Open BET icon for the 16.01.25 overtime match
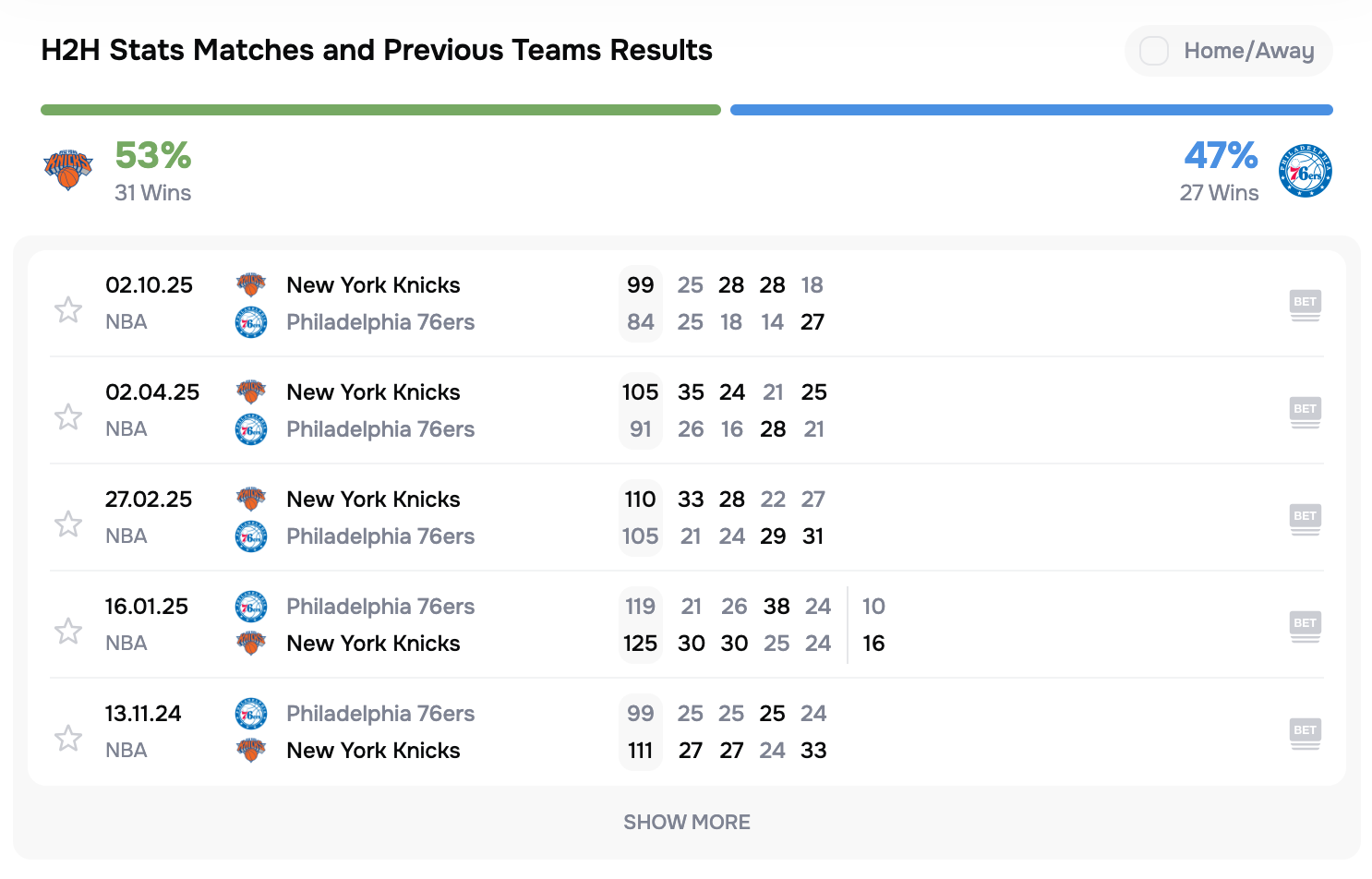The height and width of the screenshot is (879, 1372). [1305, 626]
